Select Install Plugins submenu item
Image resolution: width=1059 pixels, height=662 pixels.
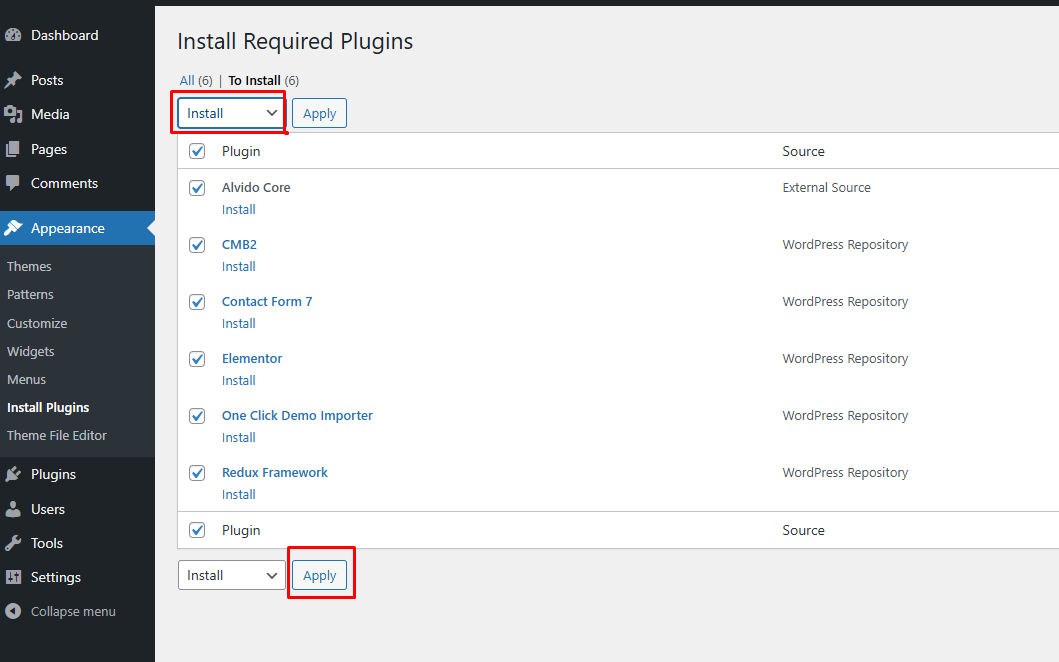[x=48, y=407]
